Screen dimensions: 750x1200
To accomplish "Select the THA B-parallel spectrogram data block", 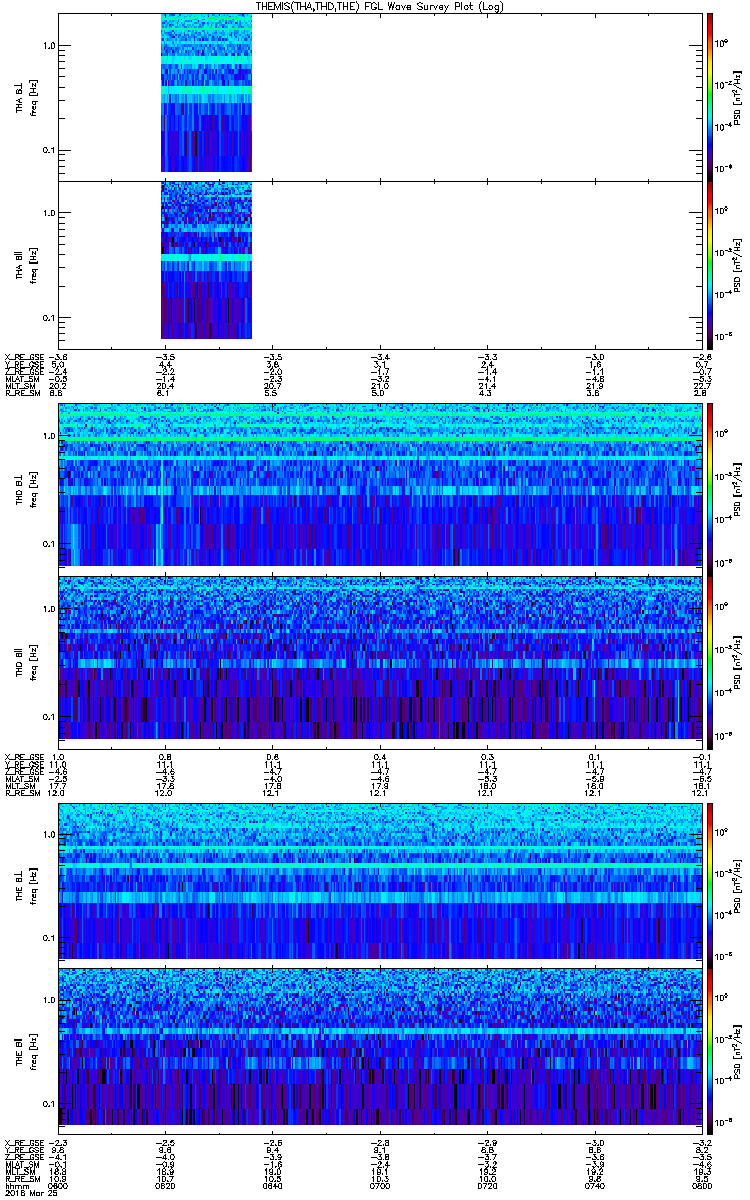I will click(206, 260).
